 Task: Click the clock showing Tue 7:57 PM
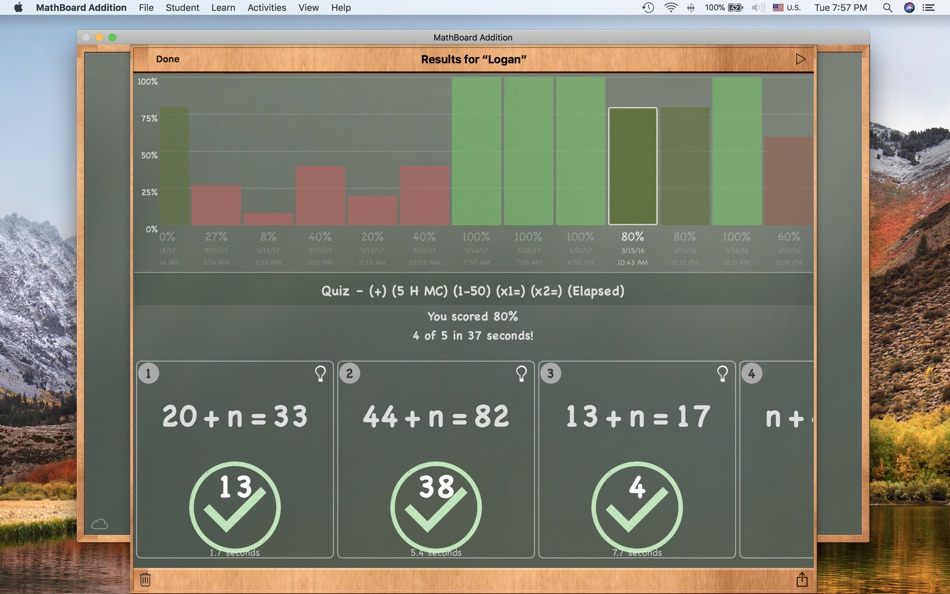[840, 7]
